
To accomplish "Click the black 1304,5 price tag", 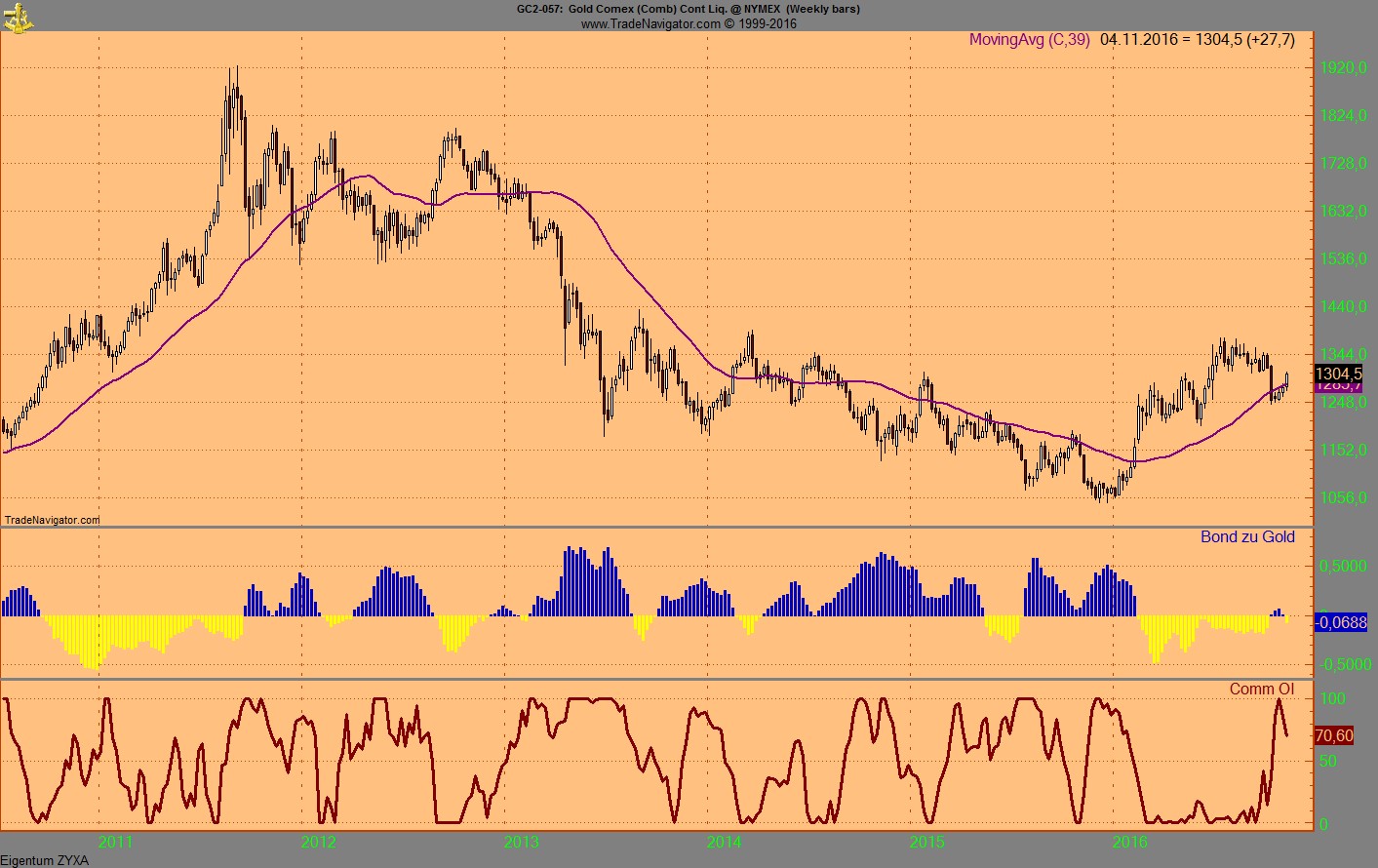I will [x=1340, y=375].
